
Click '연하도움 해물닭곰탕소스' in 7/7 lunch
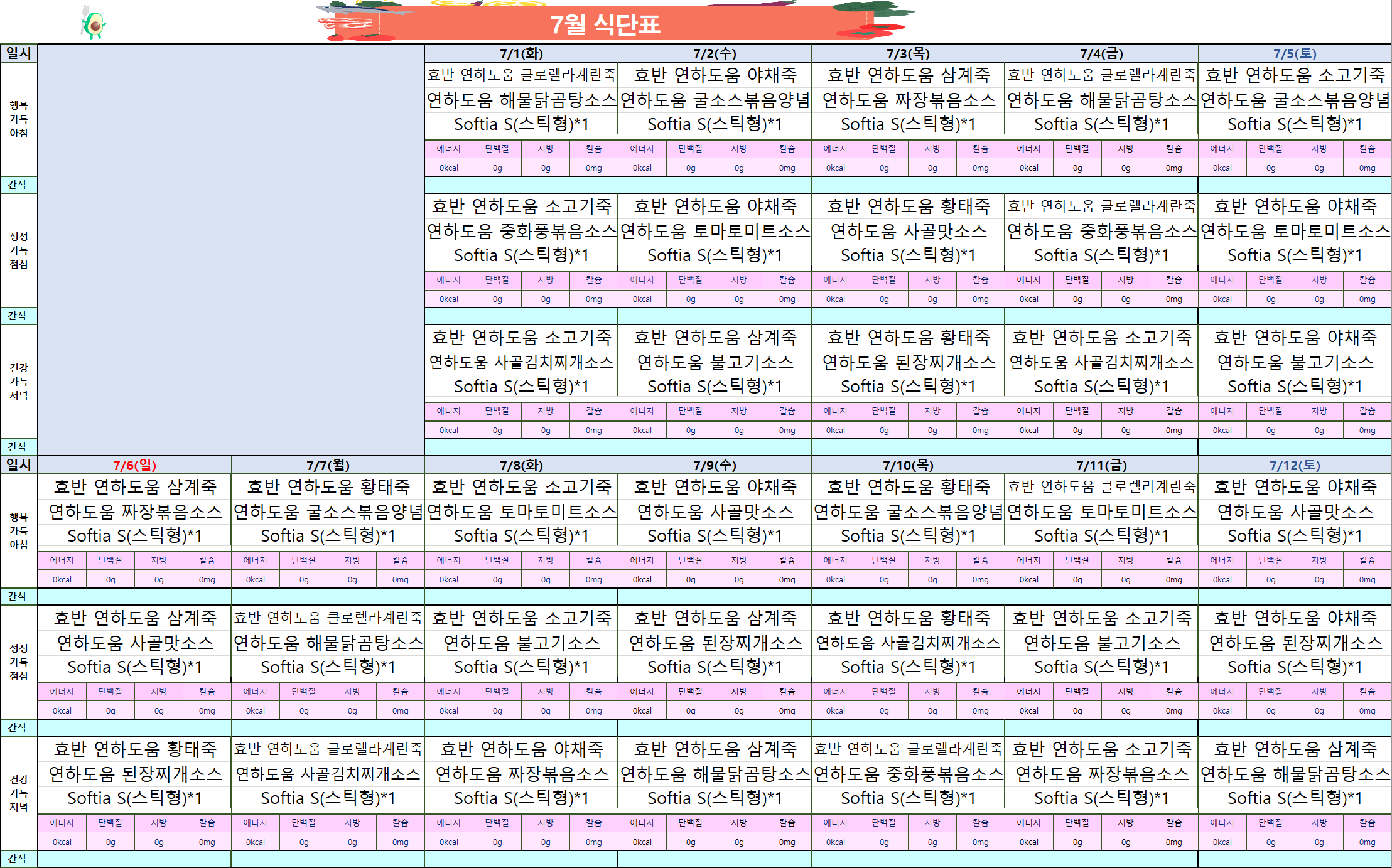[328, 643]
